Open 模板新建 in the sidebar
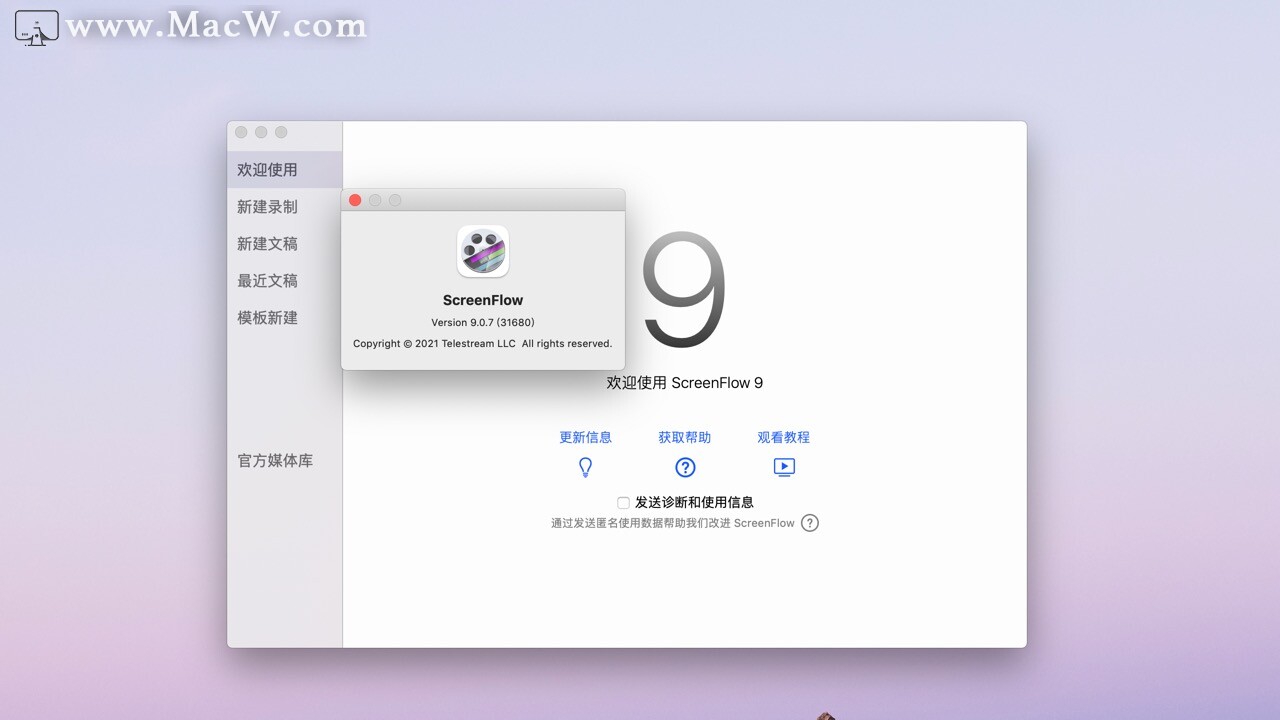The height and width of the screenshot is (720, 1280). (285, 318)
